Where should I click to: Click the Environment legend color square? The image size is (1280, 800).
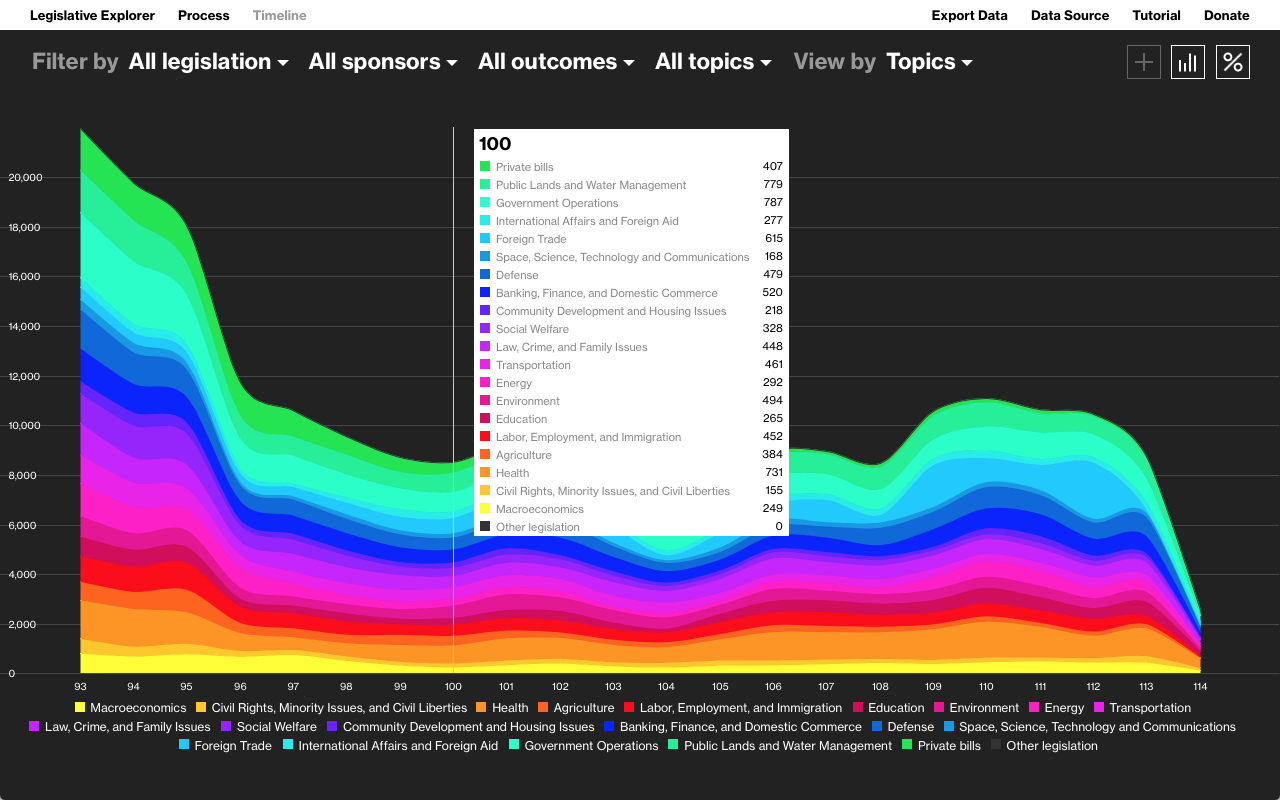tap(939, 707)
